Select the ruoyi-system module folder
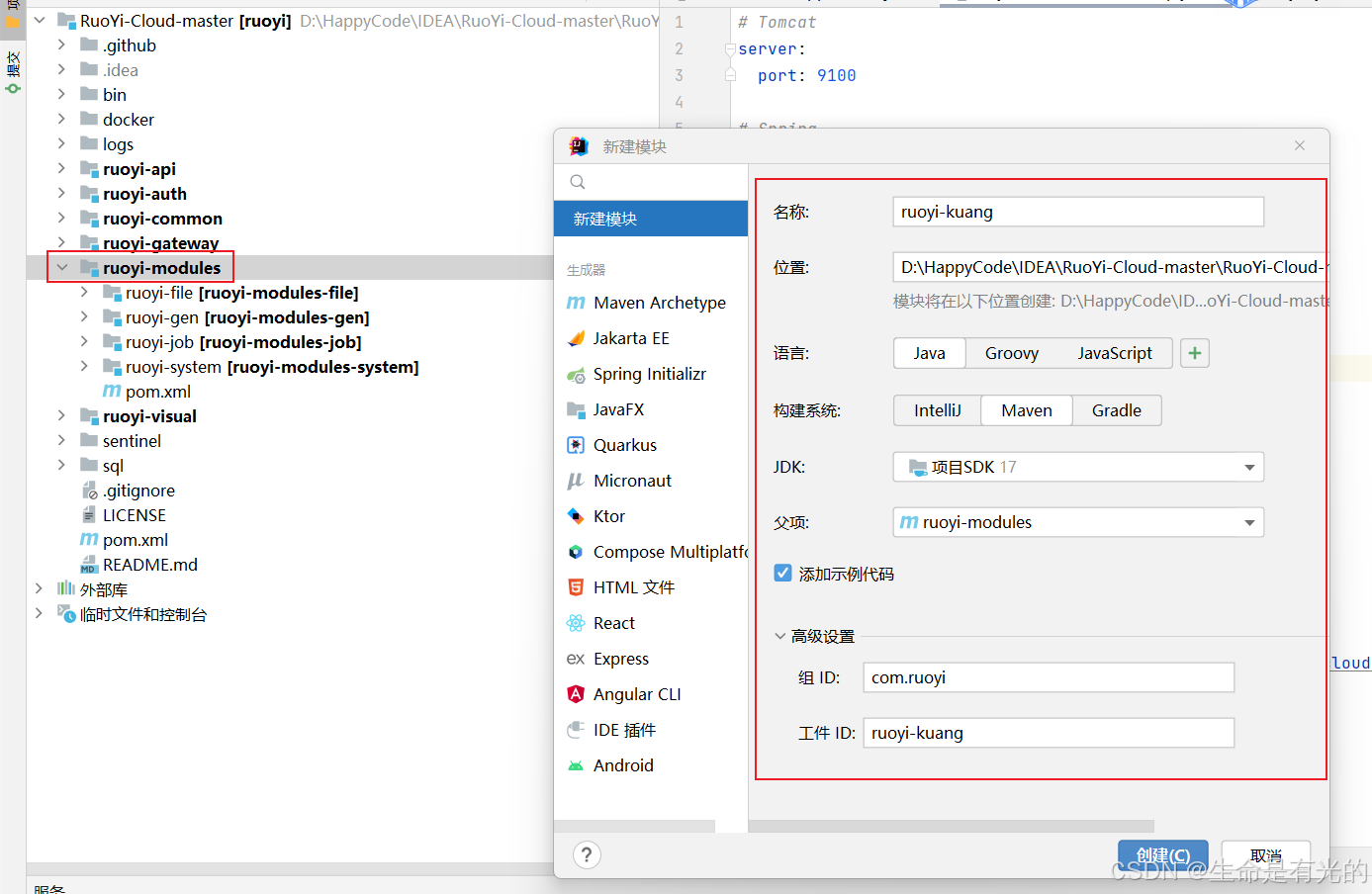This screenshot has width=1372, height=894. pyautogui.click(x=261, y=367)
